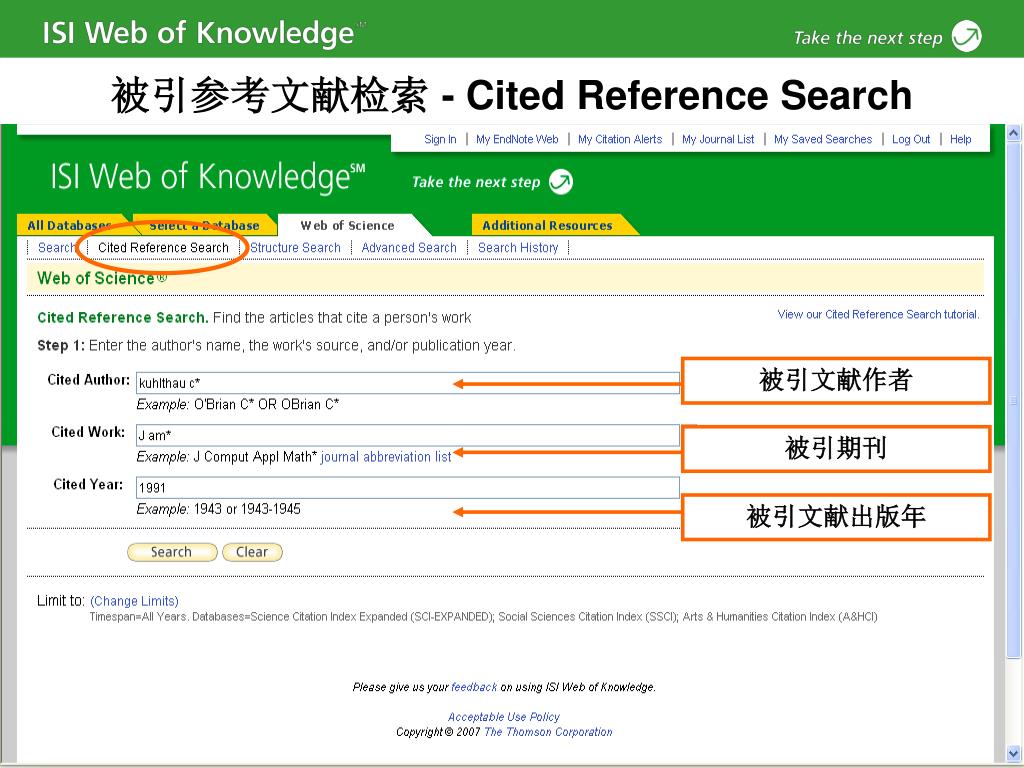Open the Select a Database tab
The image size is (1024, 768).
pos(204,225)
